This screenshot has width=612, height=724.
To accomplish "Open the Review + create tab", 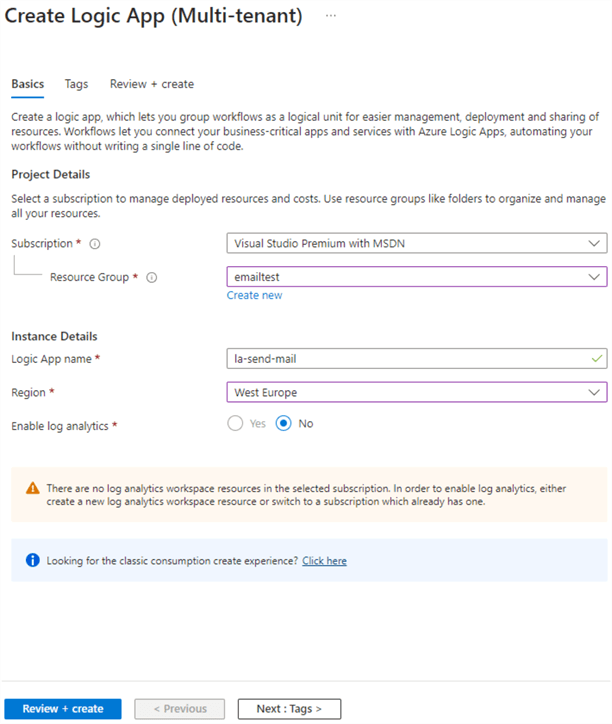I will (151, 84).
